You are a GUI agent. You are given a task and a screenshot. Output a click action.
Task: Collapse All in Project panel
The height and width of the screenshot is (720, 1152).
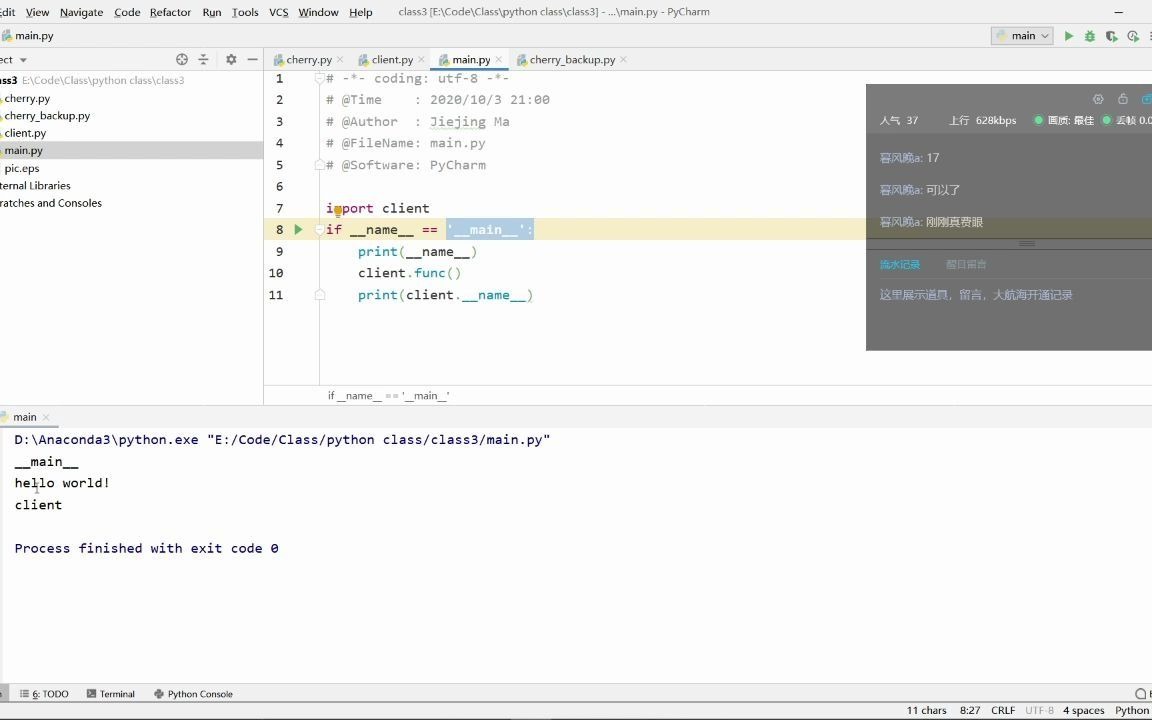coord(203,59)
